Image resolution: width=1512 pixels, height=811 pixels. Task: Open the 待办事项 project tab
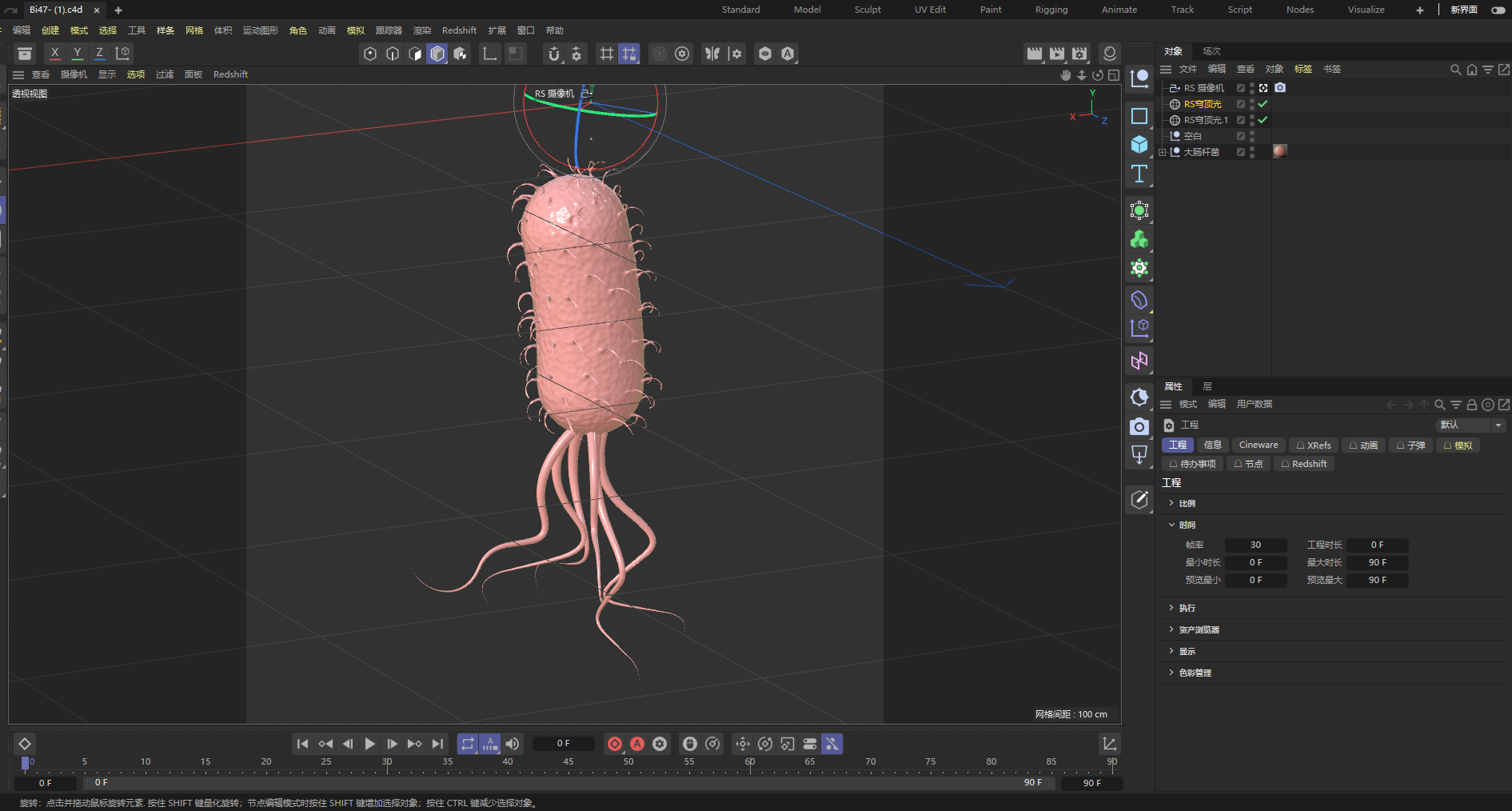click(1192, 464)
